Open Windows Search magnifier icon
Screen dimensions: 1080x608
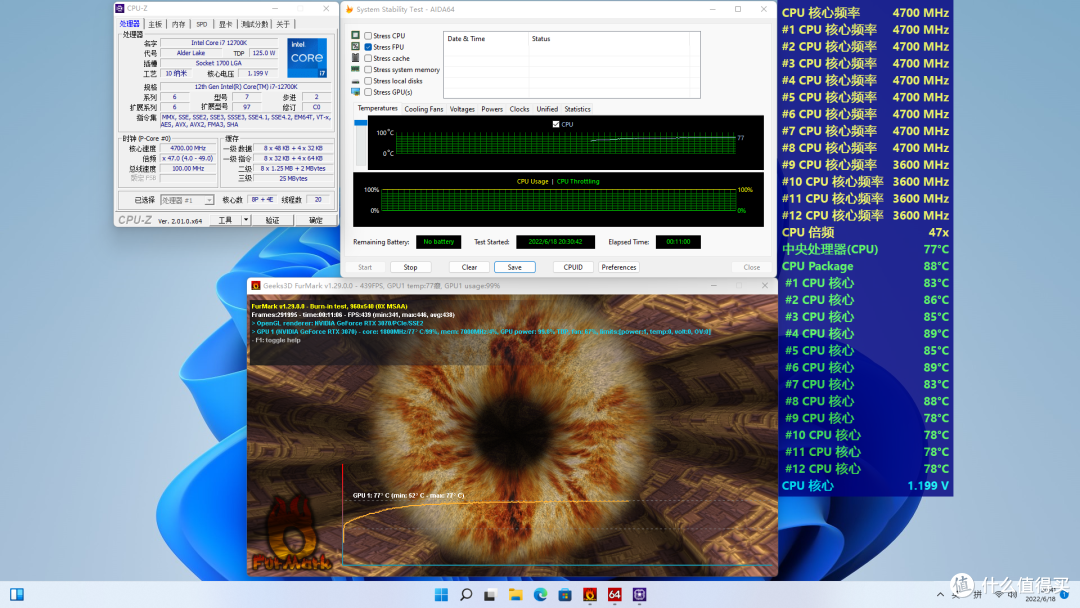(x=466, y=595)
